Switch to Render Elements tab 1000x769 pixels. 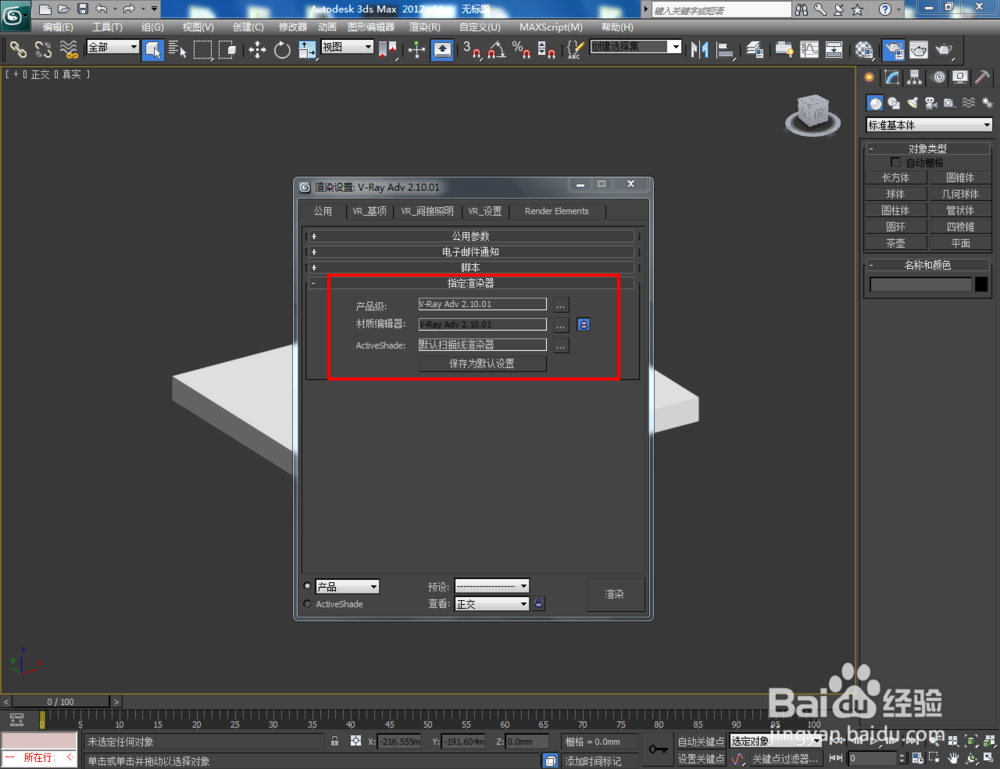pos(557,211)
